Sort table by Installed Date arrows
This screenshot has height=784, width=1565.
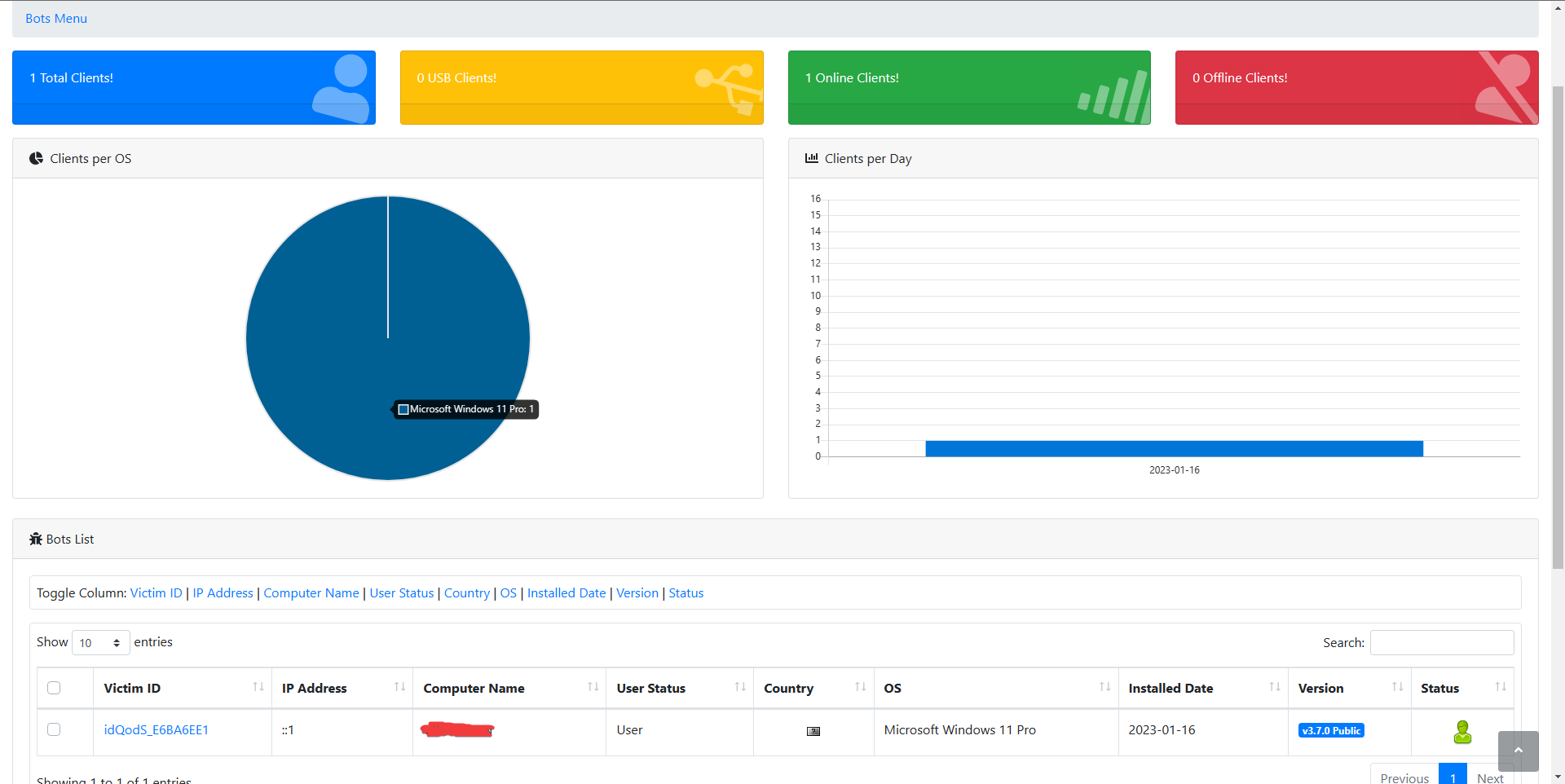[x=1275, y=687]
